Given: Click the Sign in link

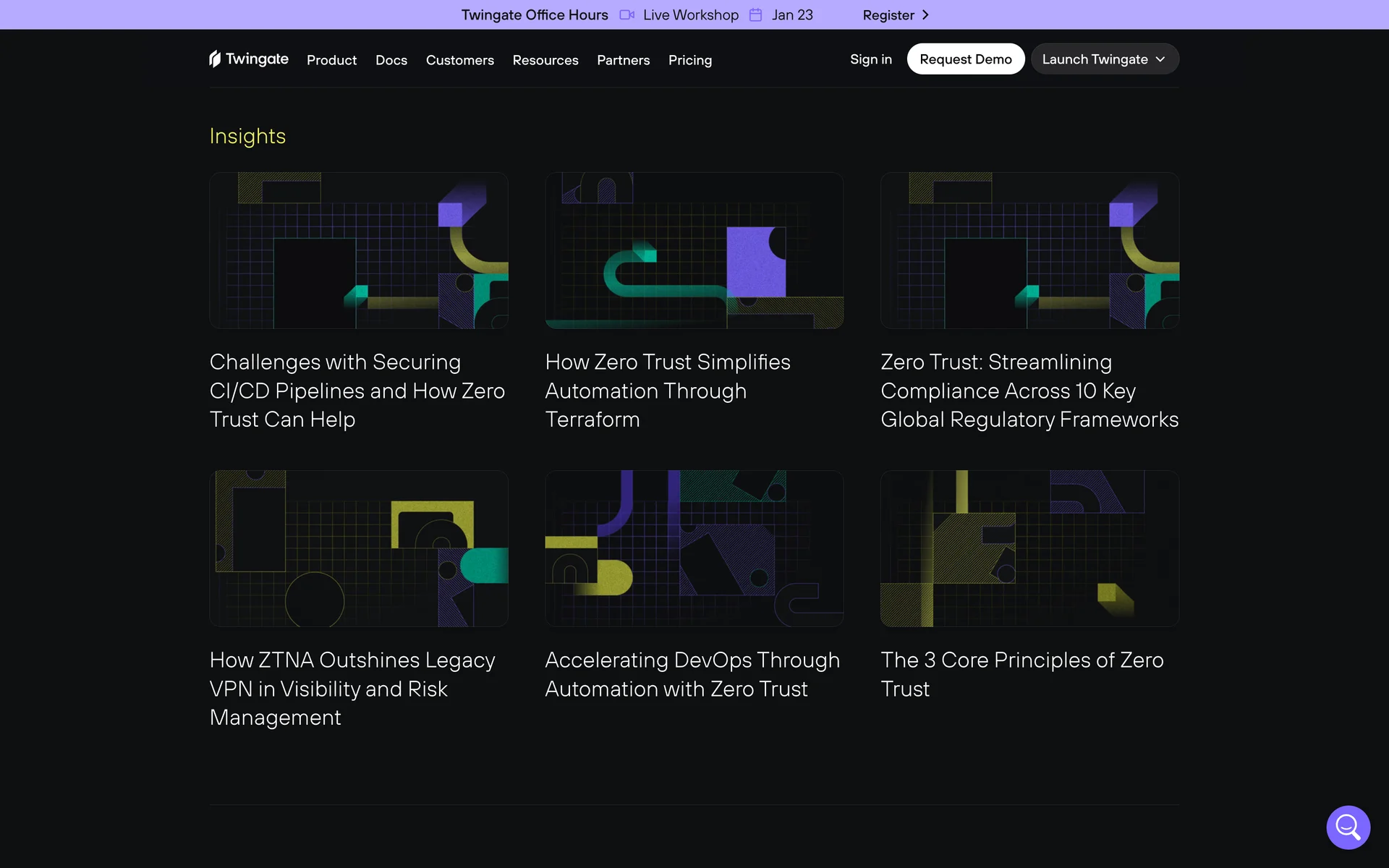Looking at the screenshot, I should [x=870, y=59].
